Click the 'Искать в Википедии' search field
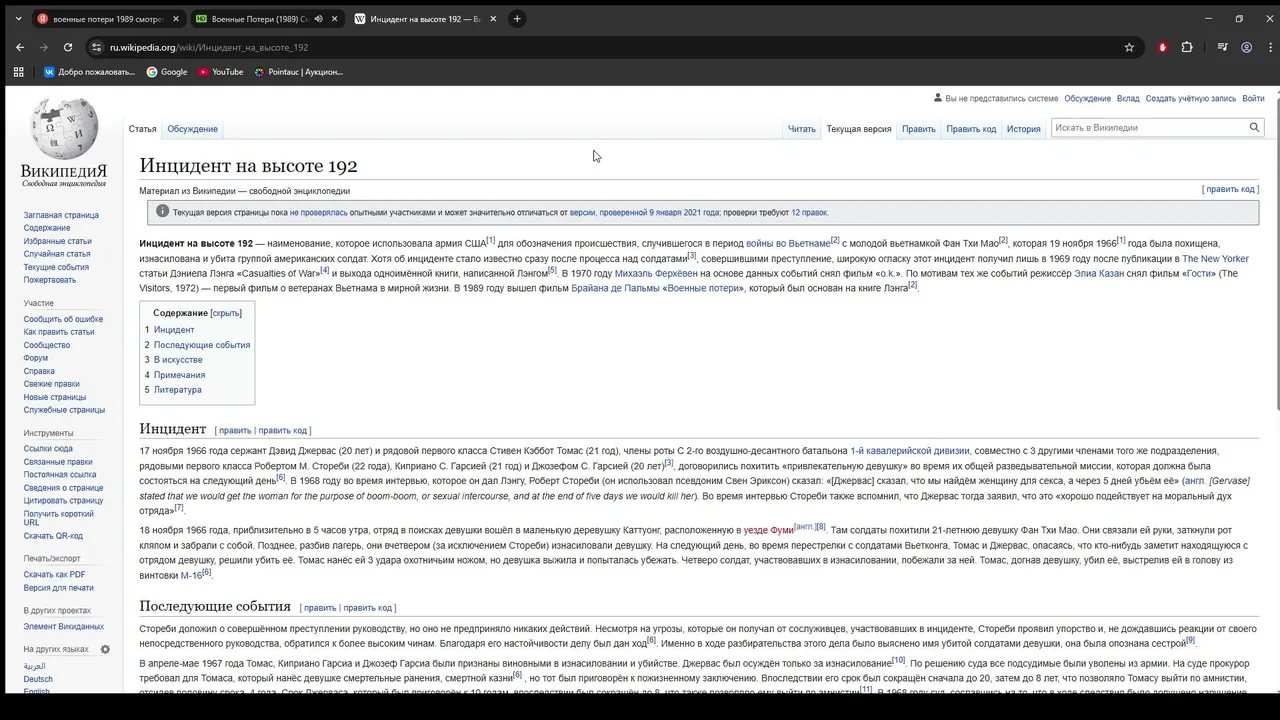Image resolution: width=1280 pixels, height=720 pixels. [1148, 128]
